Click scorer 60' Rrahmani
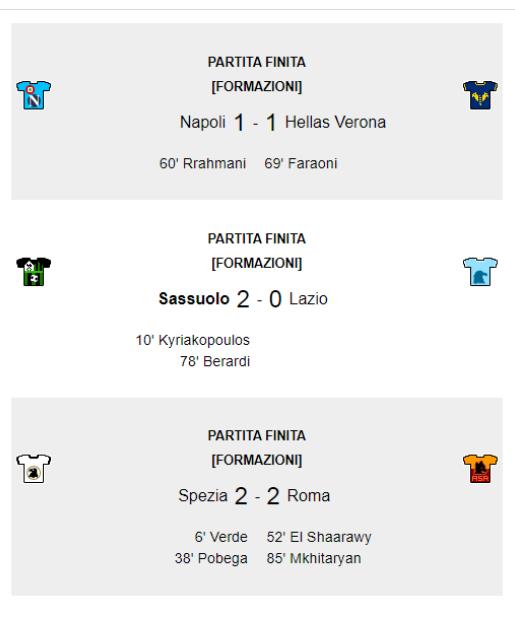This screenshot has height=623, width=515. pyautogui.click(x=203, y=163)
